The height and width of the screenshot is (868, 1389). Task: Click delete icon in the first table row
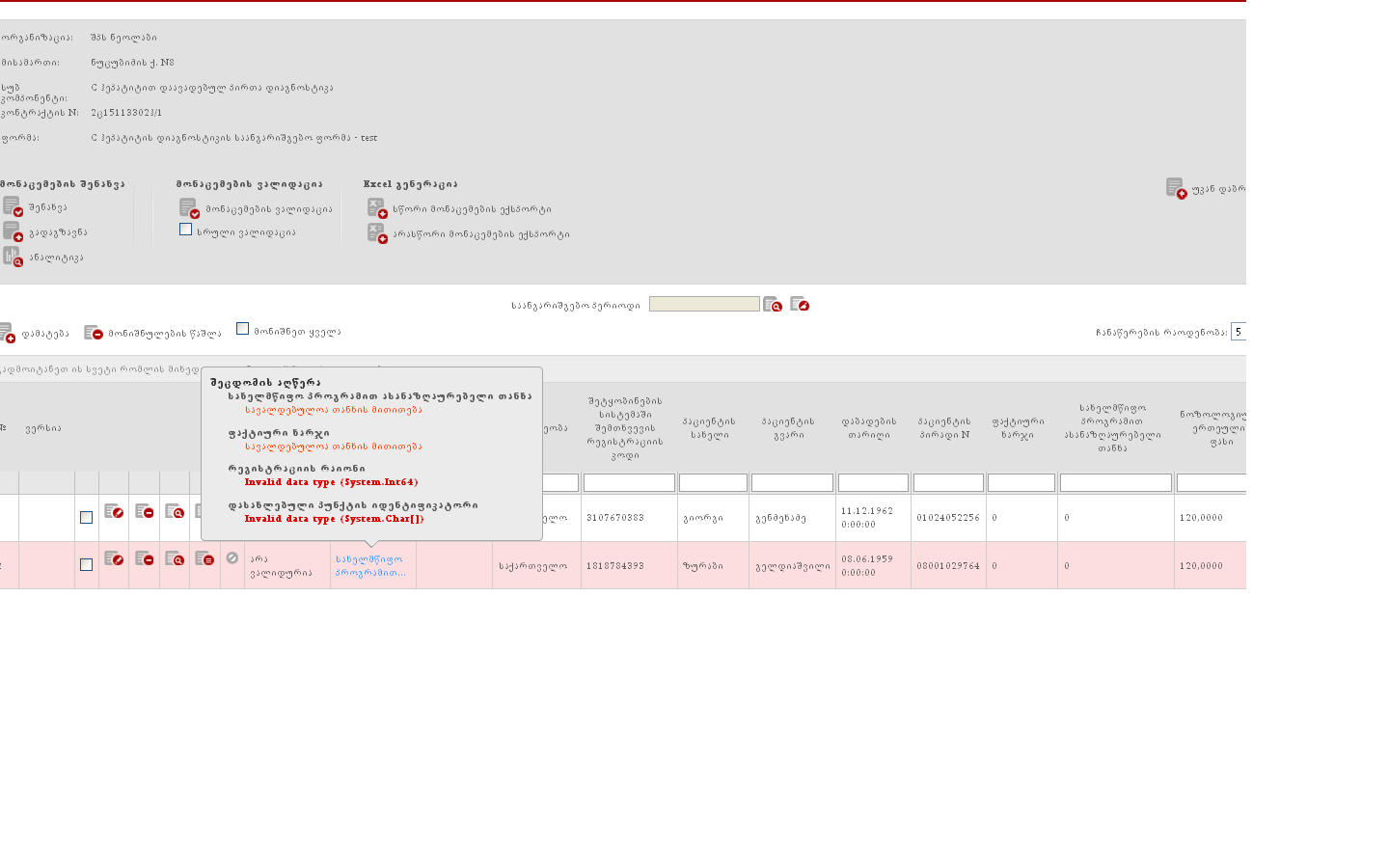145,512
